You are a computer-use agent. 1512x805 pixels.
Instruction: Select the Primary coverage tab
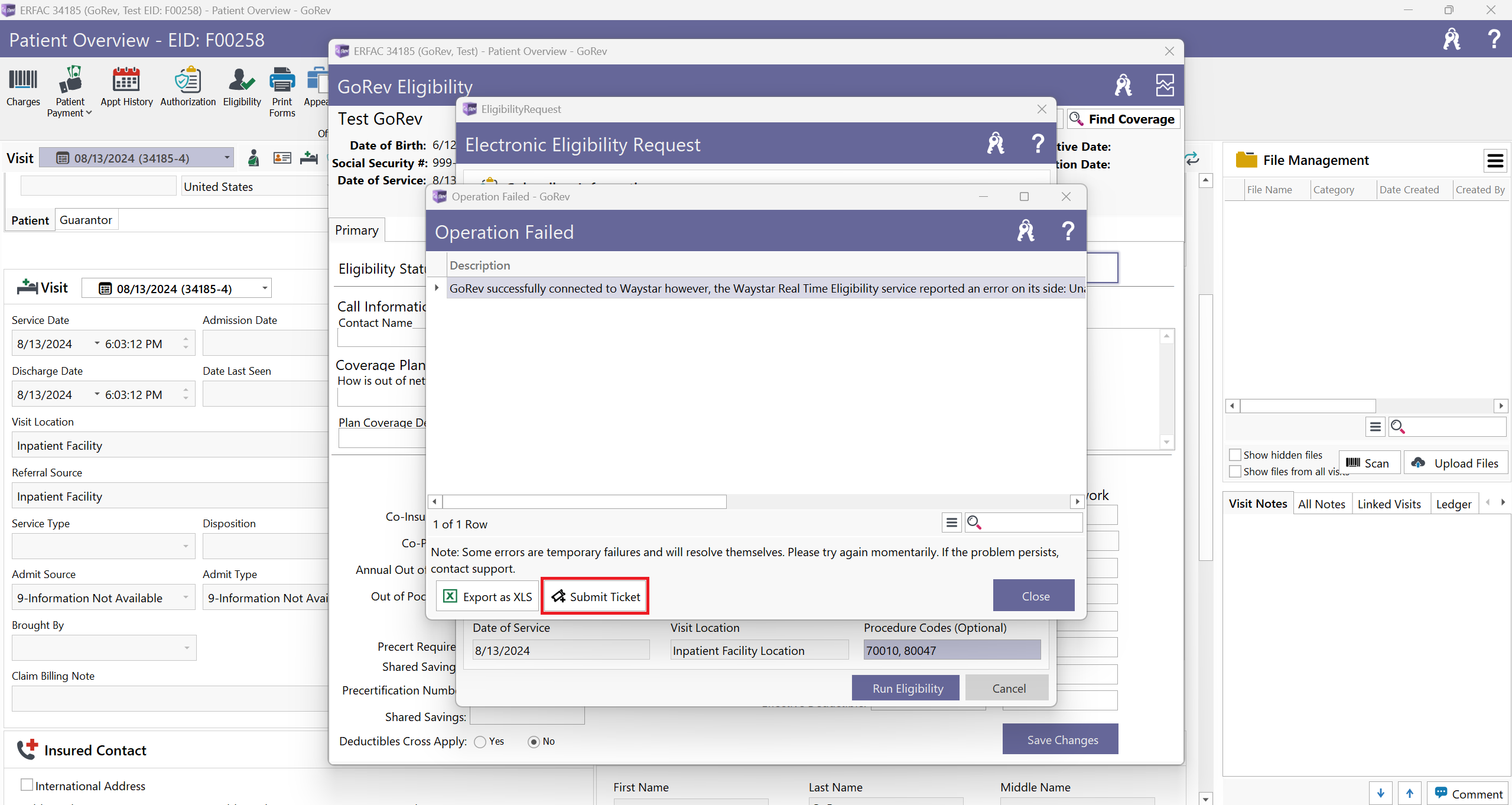[x=357, y=230]
